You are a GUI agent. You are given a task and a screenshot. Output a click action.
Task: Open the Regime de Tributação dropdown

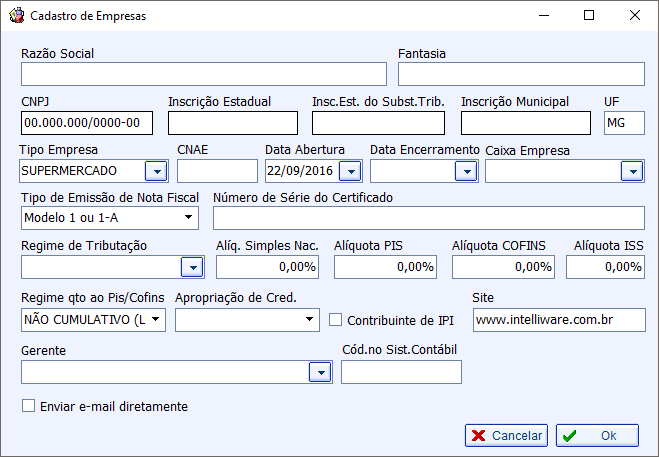(192, 267)
